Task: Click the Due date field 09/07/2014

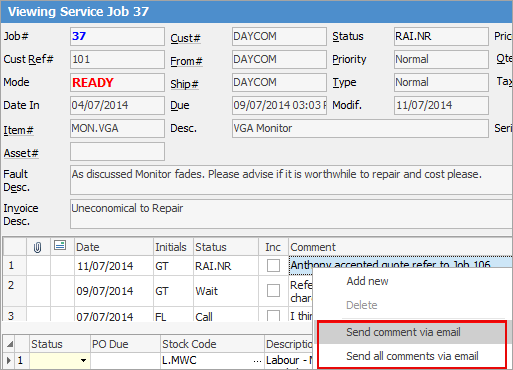Action: [x=279, y=105]
